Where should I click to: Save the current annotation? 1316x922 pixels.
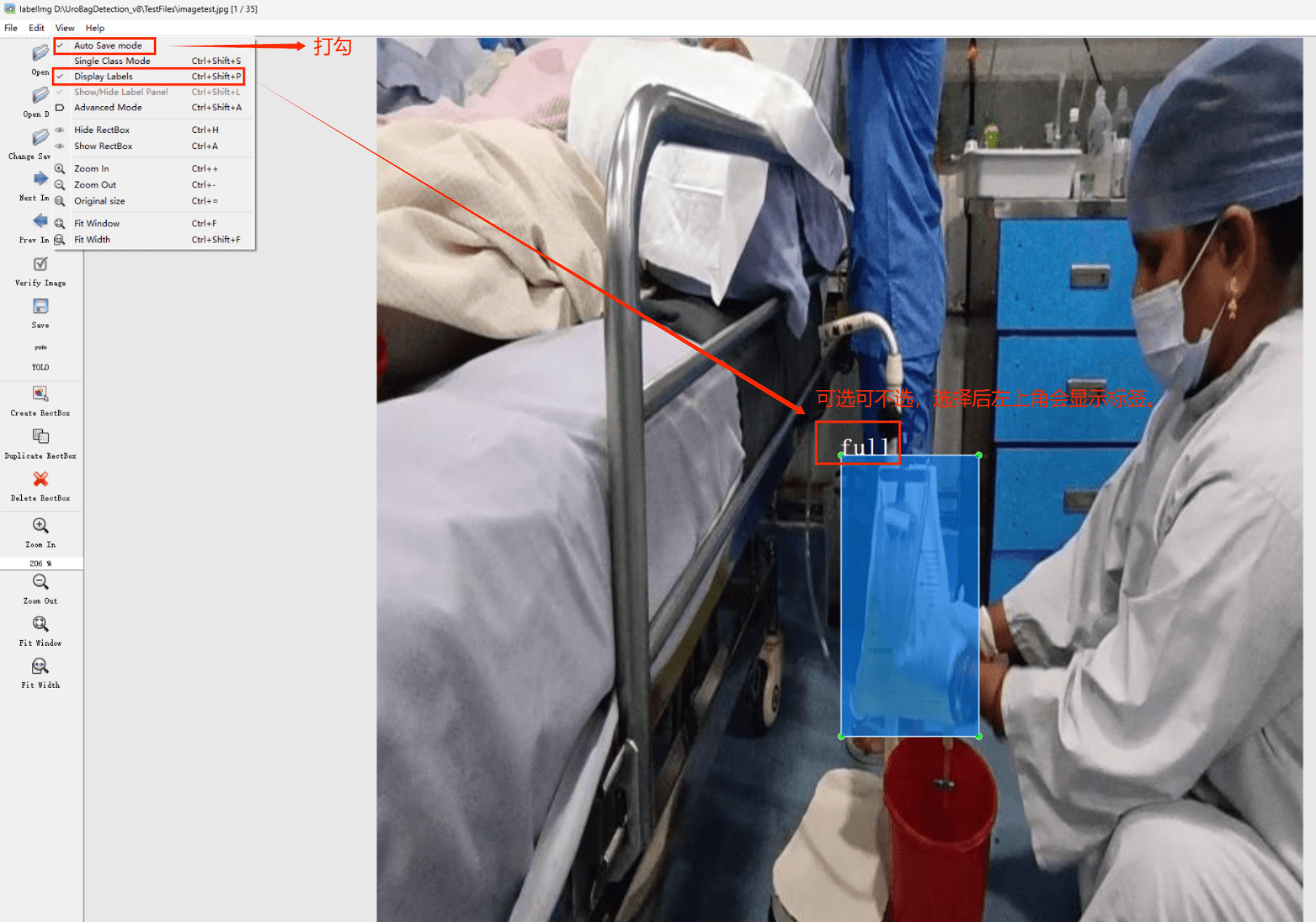[40, 306]
